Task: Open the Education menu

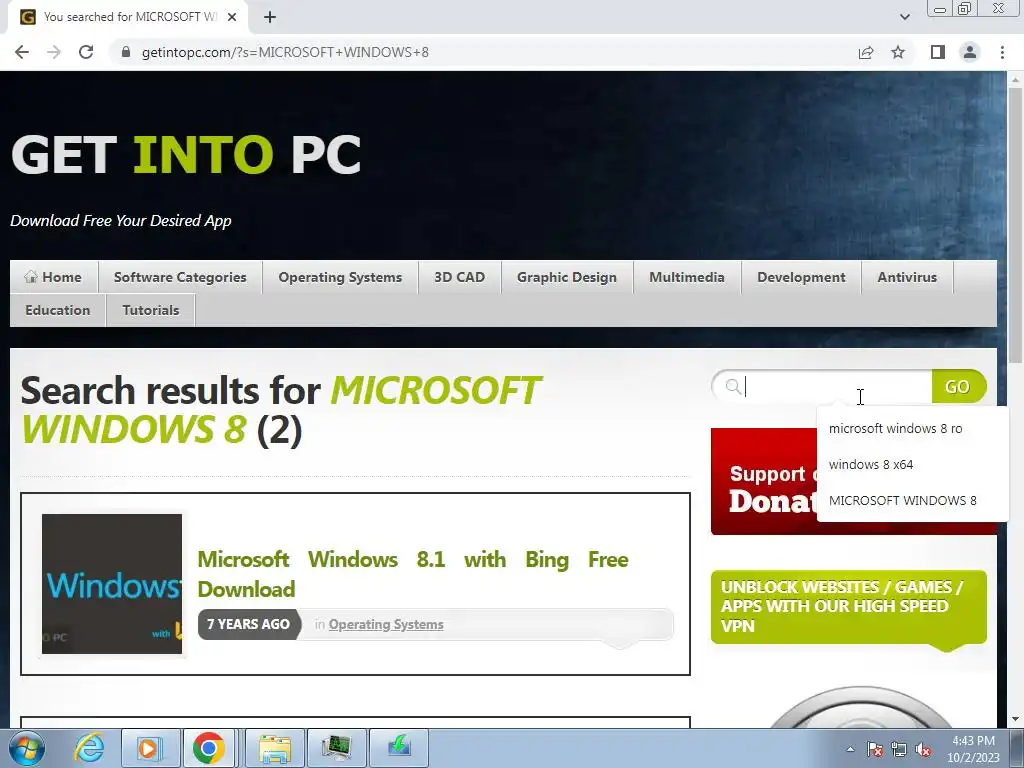Action: (57, 310)
